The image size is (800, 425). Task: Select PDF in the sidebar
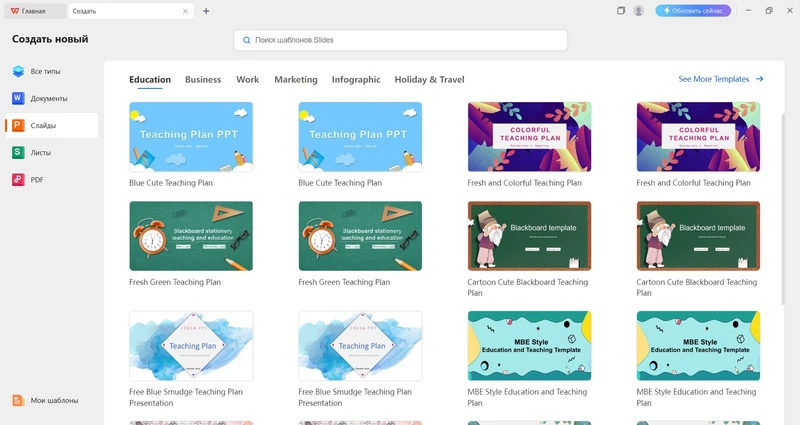(52, 180)
